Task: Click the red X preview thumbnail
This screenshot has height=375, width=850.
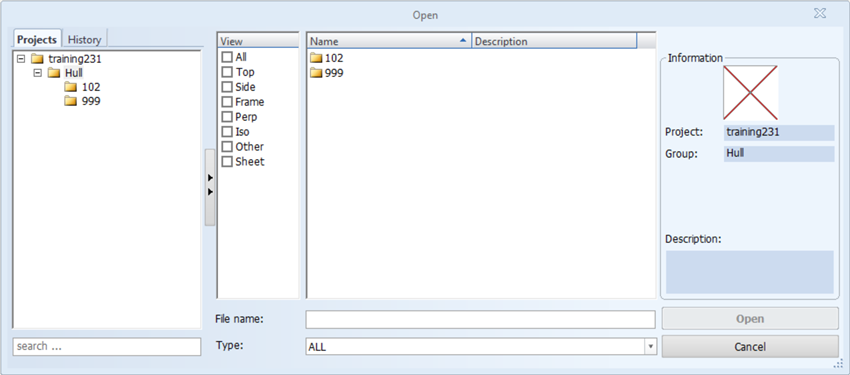Action: pyautogui.click(x=750, y=93)
